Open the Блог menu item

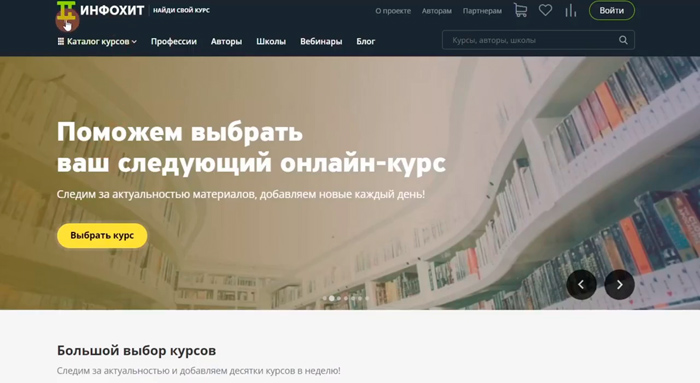(366, 42)
